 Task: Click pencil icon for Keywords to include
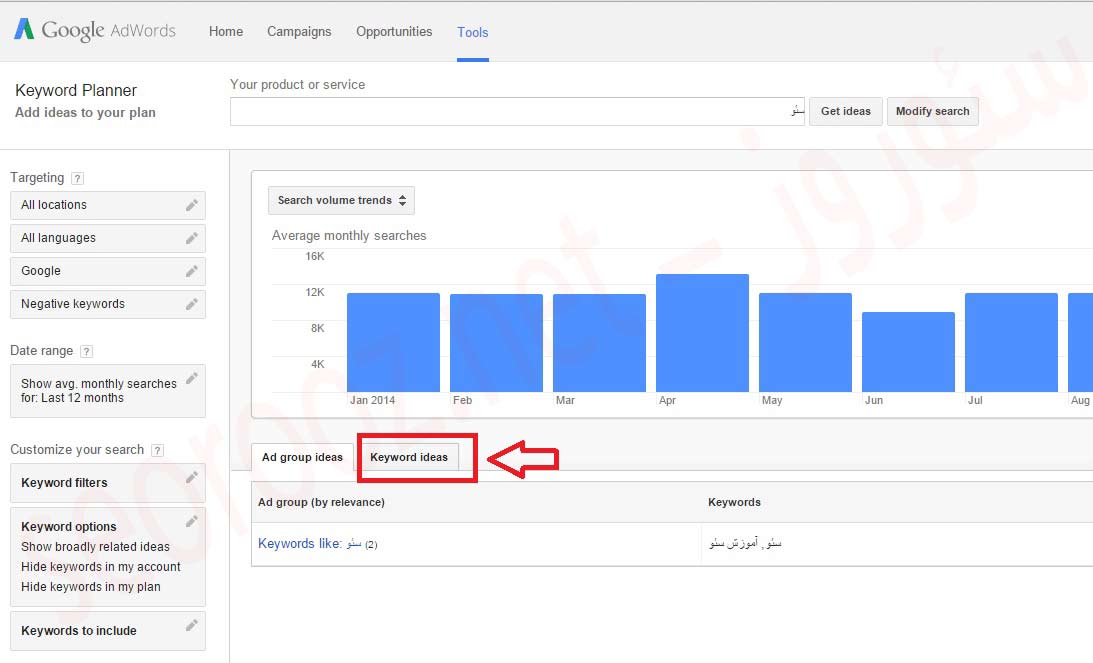[x=192, y=626]
